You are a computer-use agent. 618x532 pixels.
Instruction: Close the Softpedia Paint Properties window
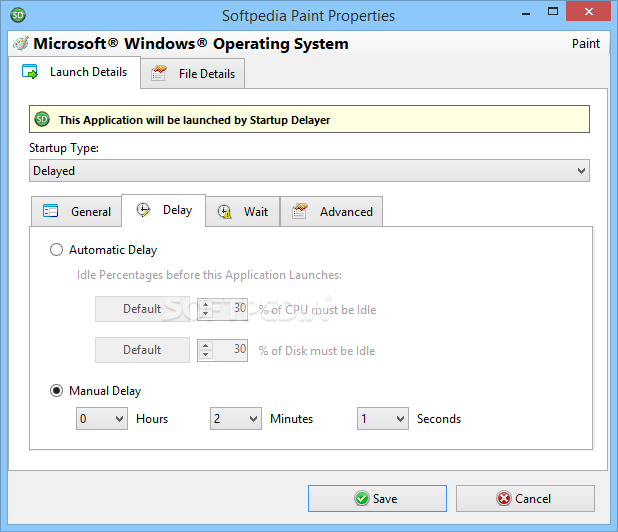[588, 11]
